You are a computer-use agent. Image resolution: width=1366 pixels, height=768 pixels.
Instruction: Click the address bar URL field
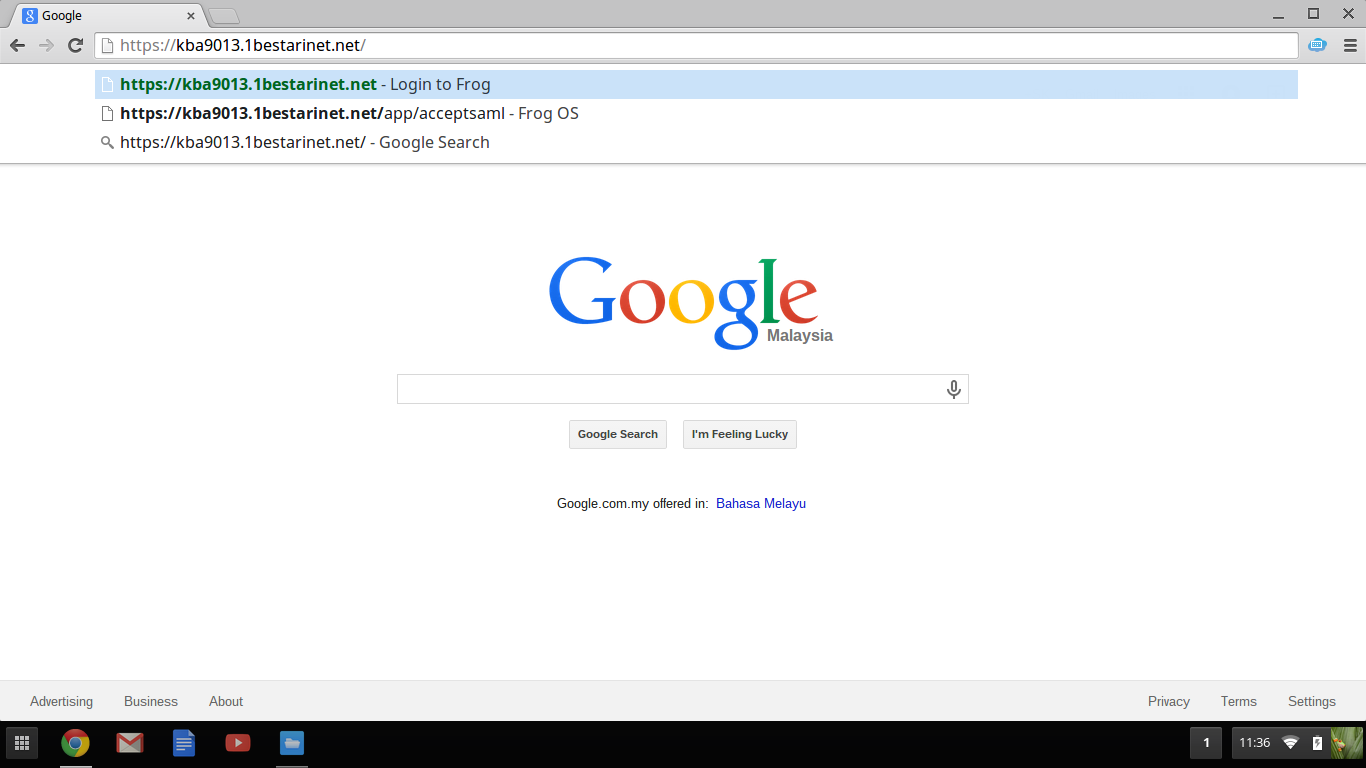point(696,45)
